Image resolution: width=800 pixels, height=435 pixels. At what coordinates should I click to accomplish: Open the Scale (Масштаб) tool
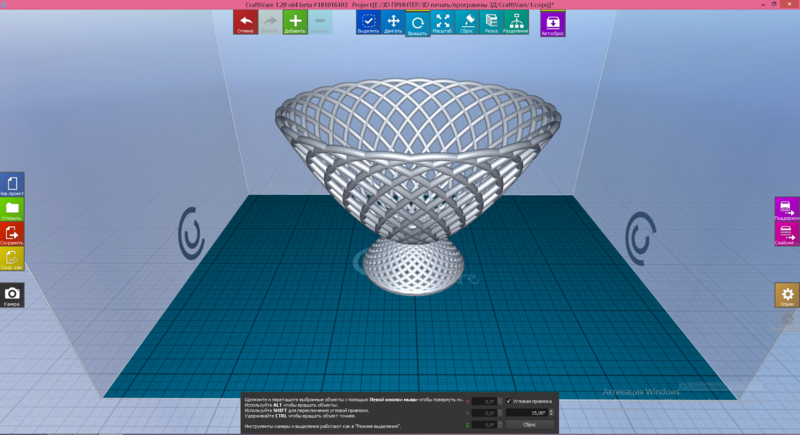tap(442, 22)
